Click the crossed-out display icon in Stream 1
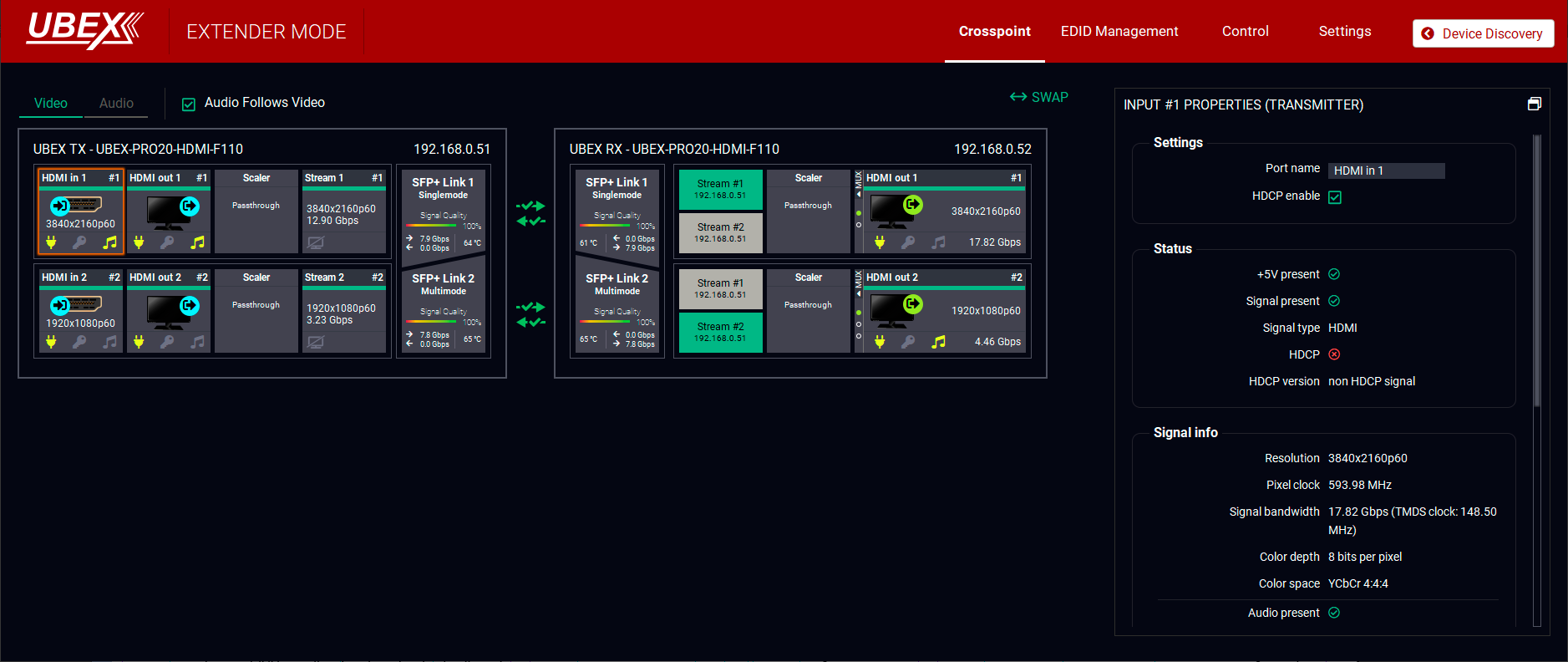The image size is (1568, 662). tap(315, 242)
